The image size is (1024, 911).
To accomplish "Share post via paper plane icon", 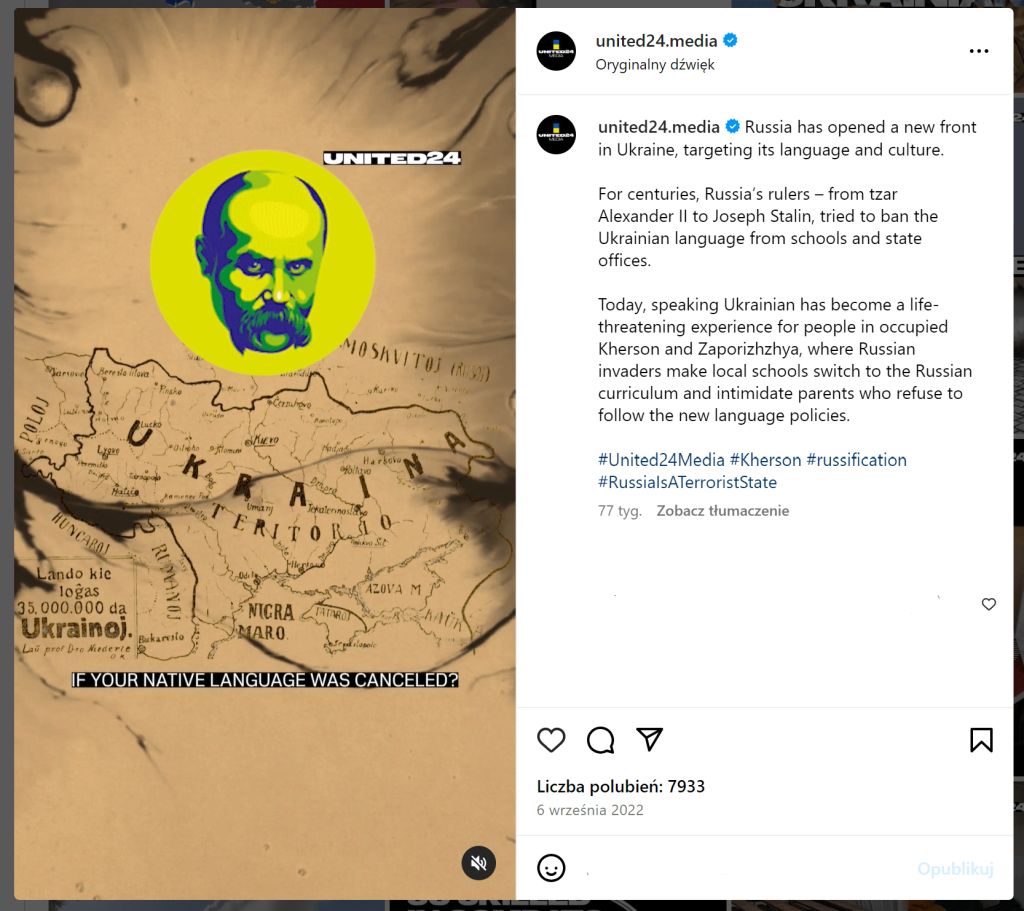I will click(650, 739).
